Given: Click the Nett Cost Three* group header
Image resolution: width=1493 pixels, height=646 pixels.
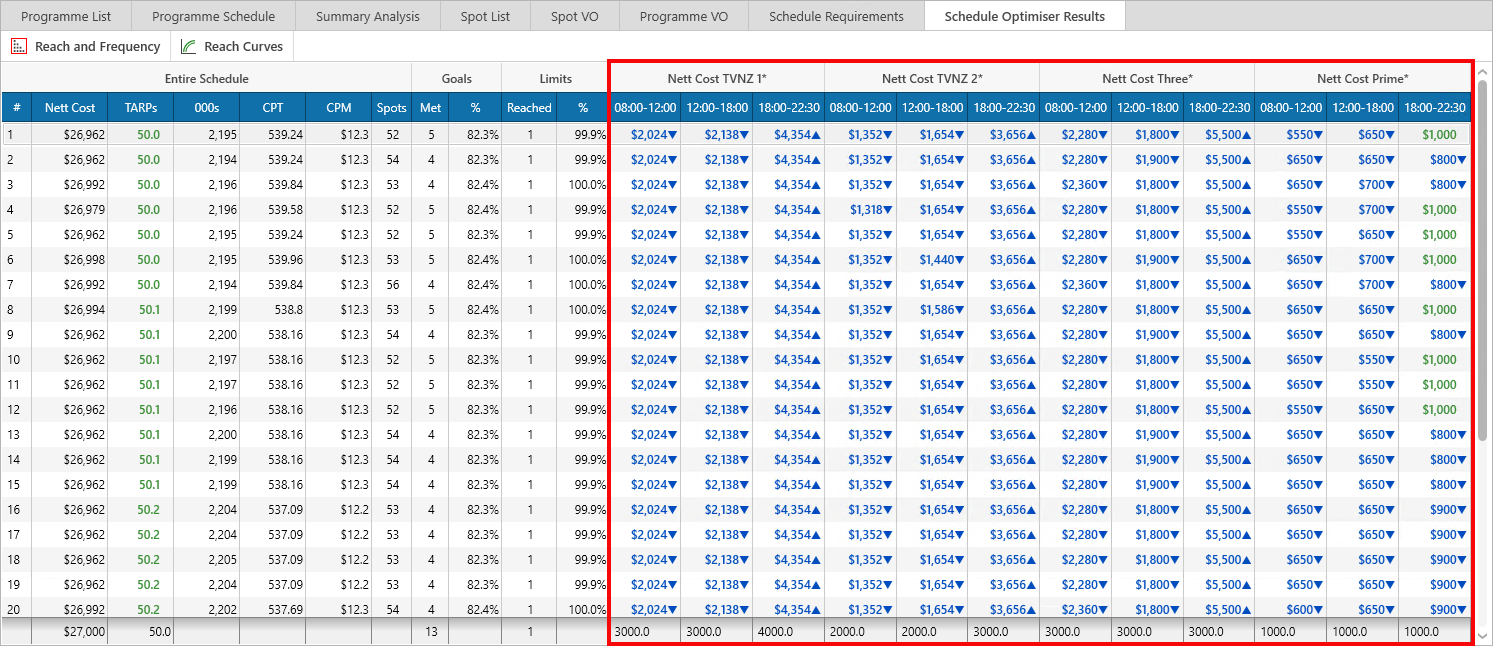Looking at the screenshot, I should [x=1147, y=78].
